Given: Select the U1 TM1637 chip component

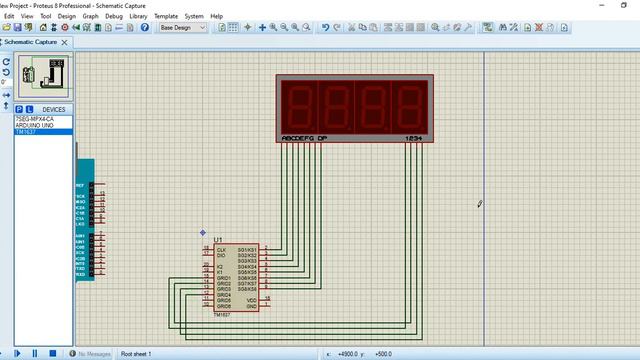Looking at the screenshot, I should (236, 278).
